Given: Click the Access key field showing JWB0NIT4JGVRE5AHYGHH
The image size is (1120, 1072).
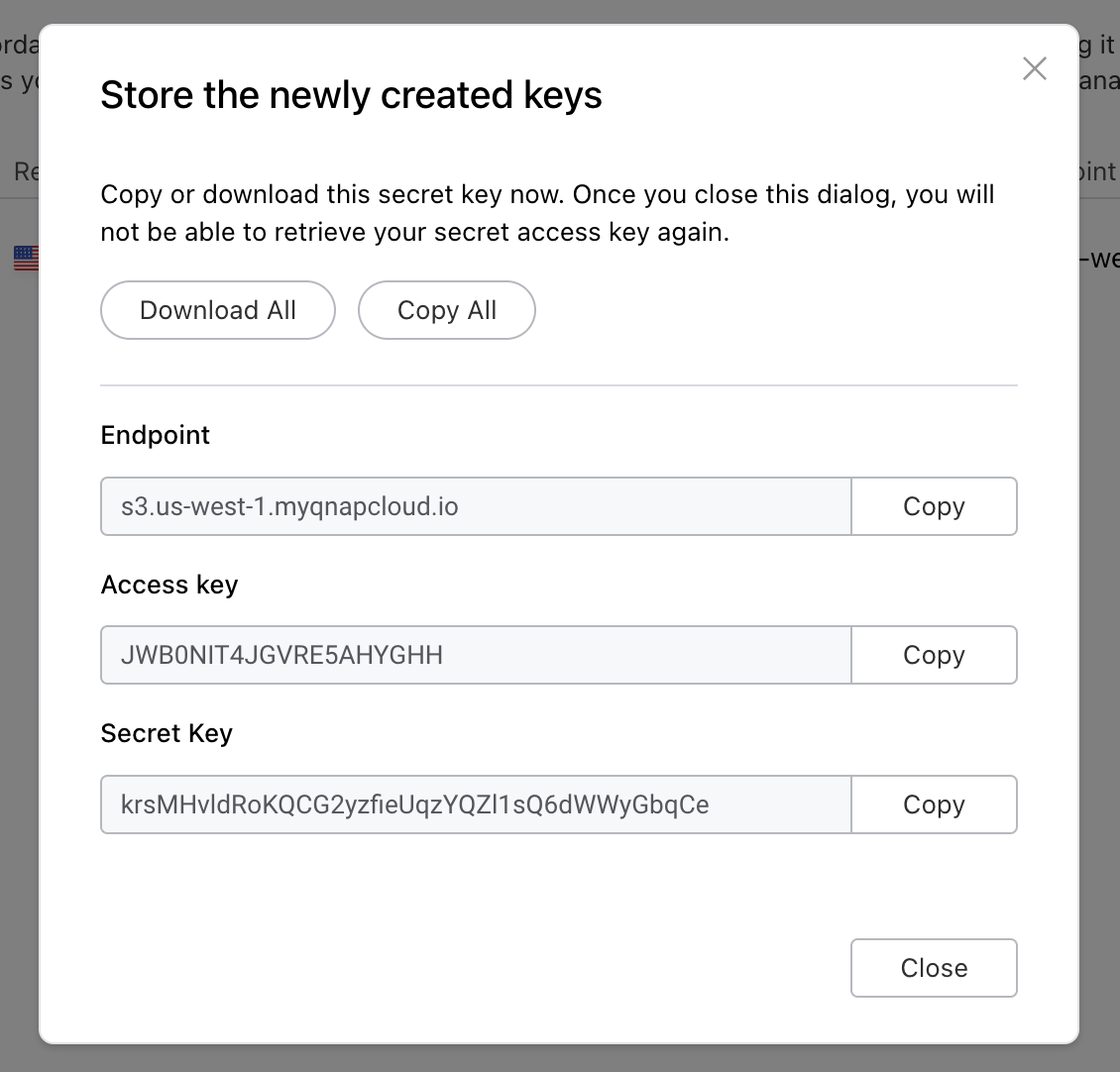Looking at the screenshot, I should pos(476,655).
